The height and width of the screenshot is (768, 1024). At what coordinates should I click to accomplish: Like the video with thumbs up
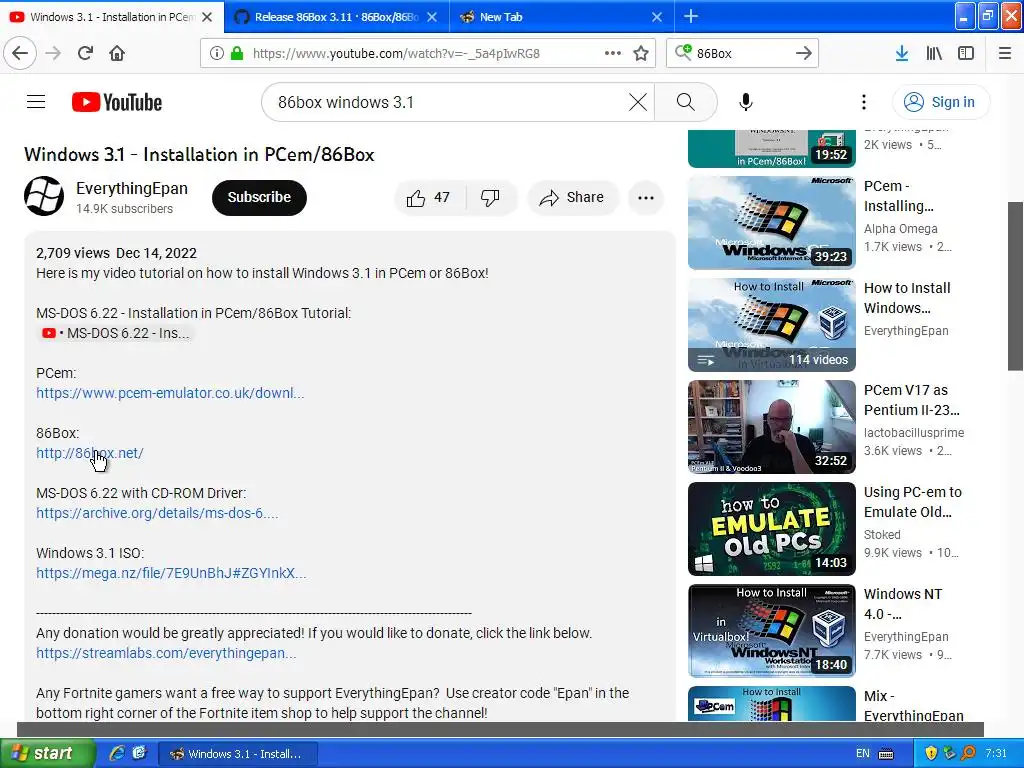[x=428, y=198]
